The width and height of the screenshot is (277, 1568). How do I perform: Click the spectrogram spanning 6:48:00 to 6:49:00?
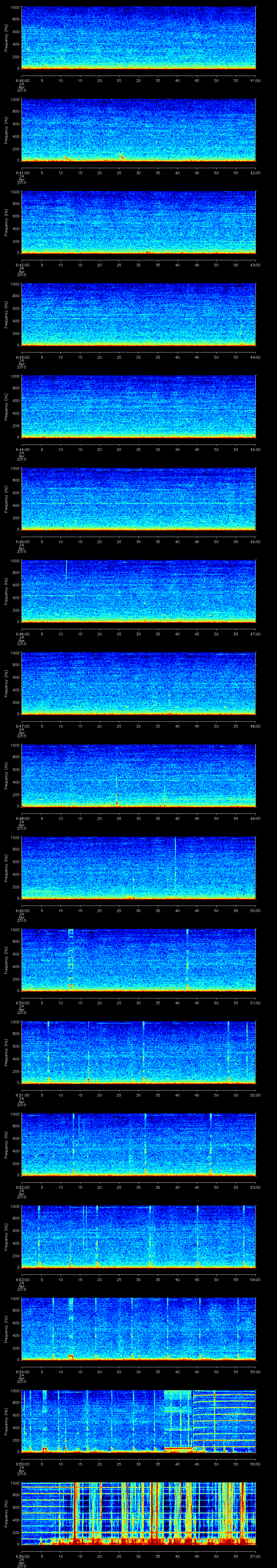point(139,776)
